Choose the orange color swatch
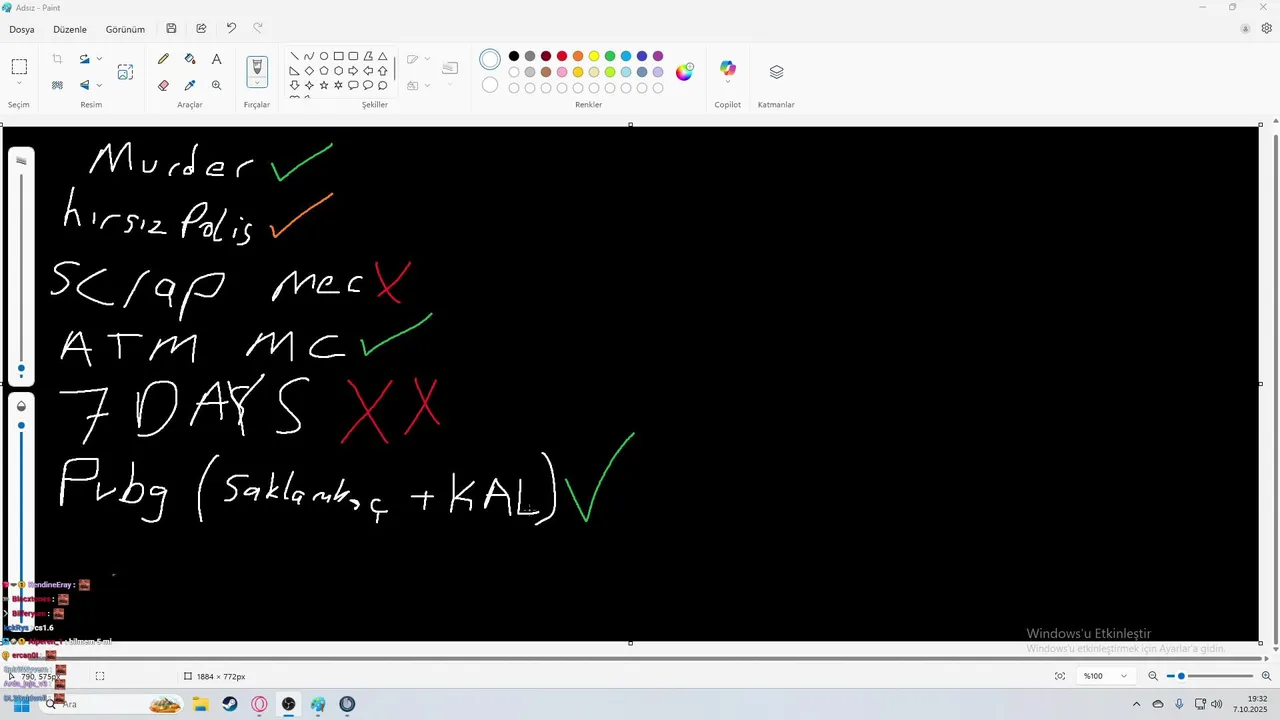This screenshot has height=720, width=1280. (578, 56)
